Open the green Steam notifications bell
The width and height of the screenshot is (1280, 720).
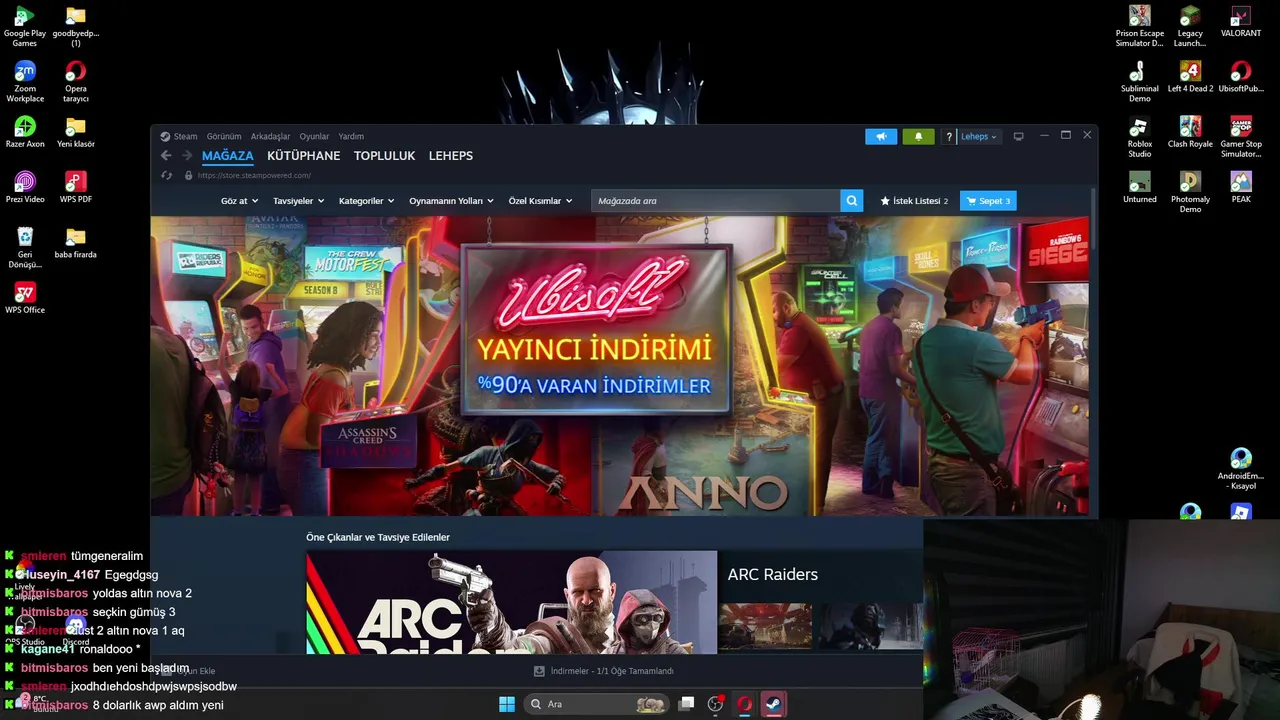point(918,136)
